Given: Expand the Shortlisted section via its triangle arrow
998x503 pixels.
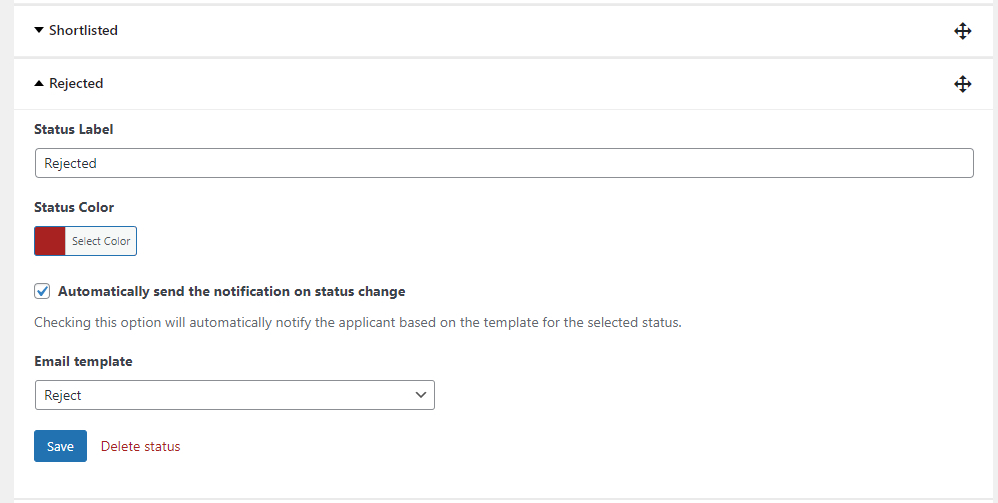Looking at the screenshot, I should pos(39,30).
